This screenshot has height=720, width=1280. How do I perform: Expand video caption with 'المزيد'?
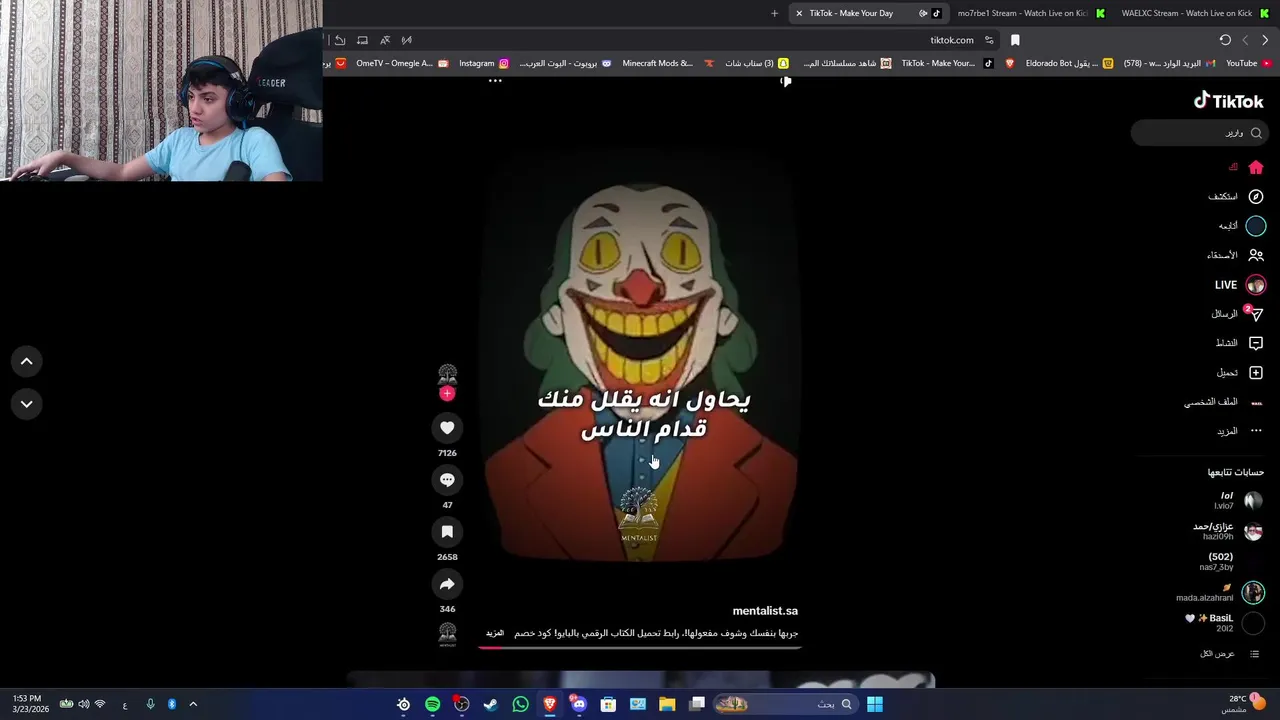click(x=495, y=633)
